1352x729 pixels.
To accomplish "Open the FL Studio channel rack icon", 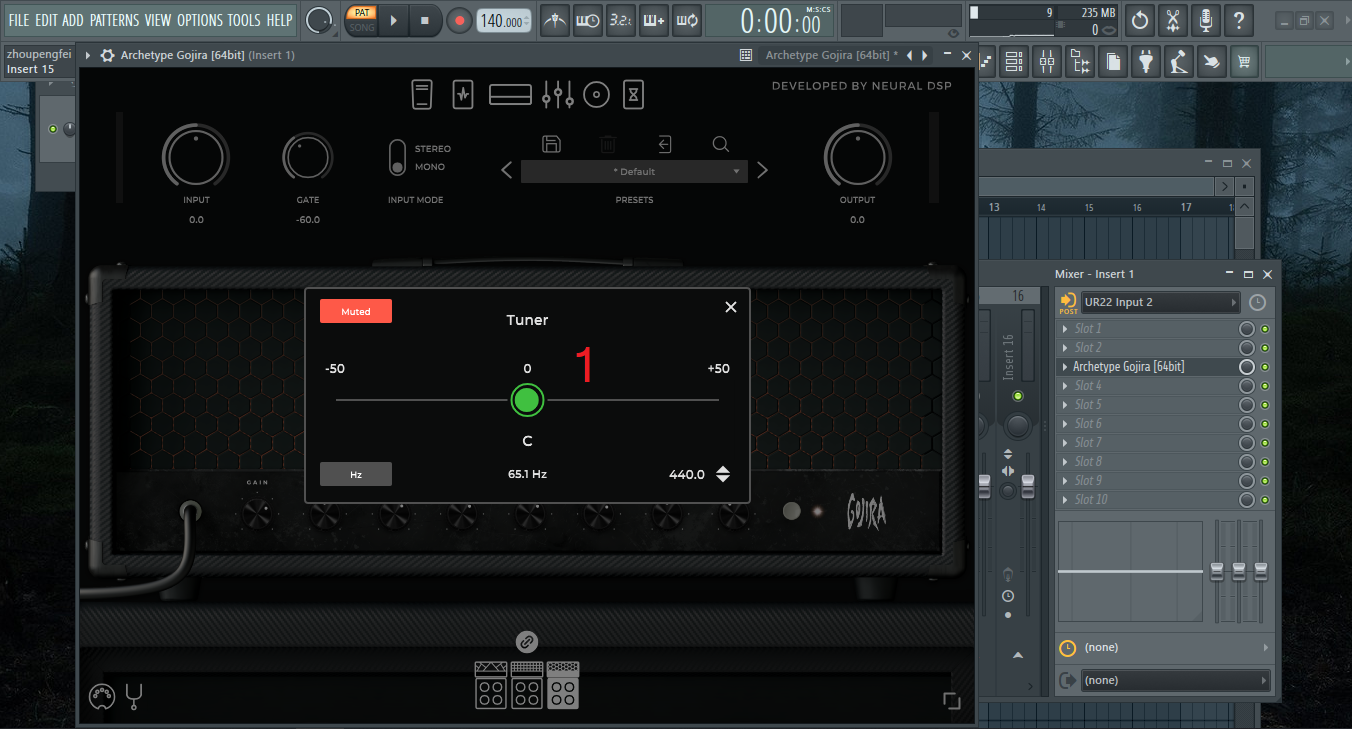I will tap(1014, 62).
